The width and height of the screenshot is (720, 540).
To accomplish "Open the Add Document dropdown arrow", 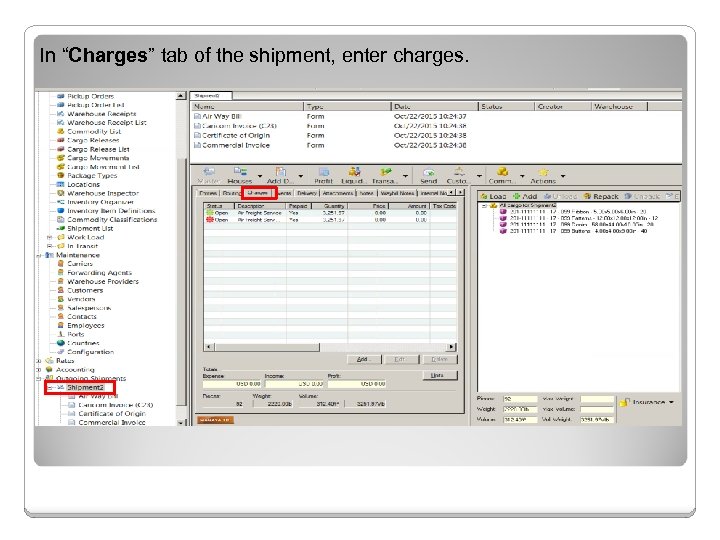I will click(x=301, y=176).
